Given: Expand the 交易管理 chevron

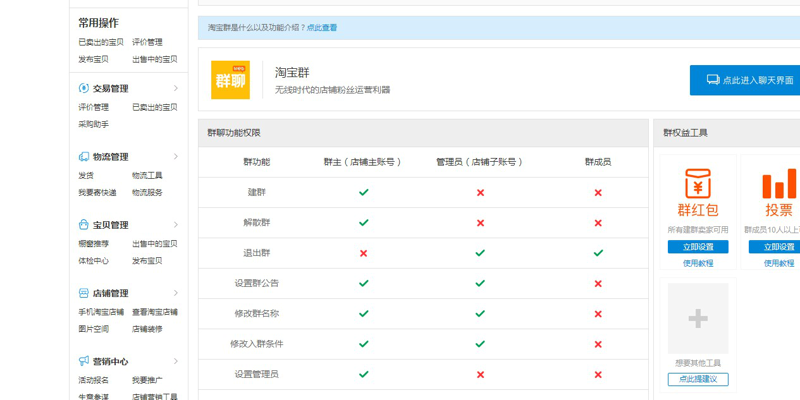Looking at the screenshot, I should coord(176,88).
